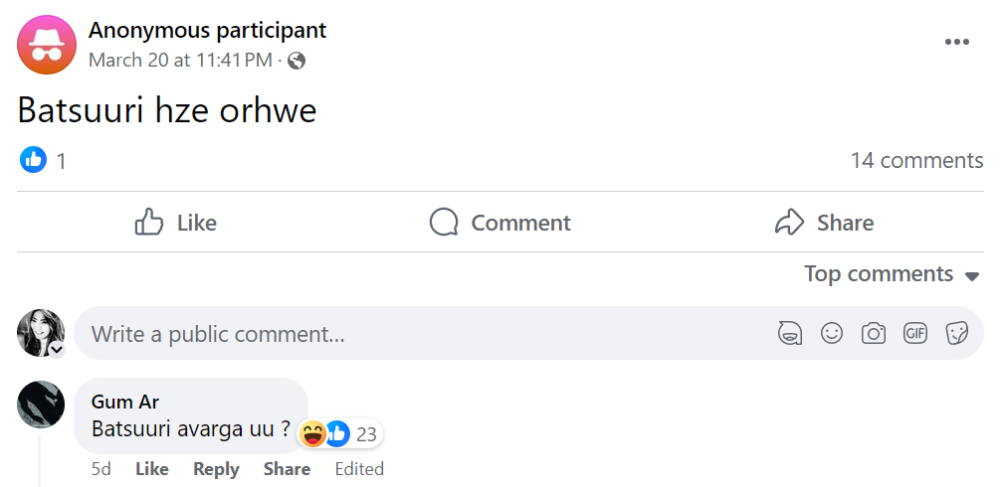
Task: Open the GIF picker in comment box
Action: 915,334
